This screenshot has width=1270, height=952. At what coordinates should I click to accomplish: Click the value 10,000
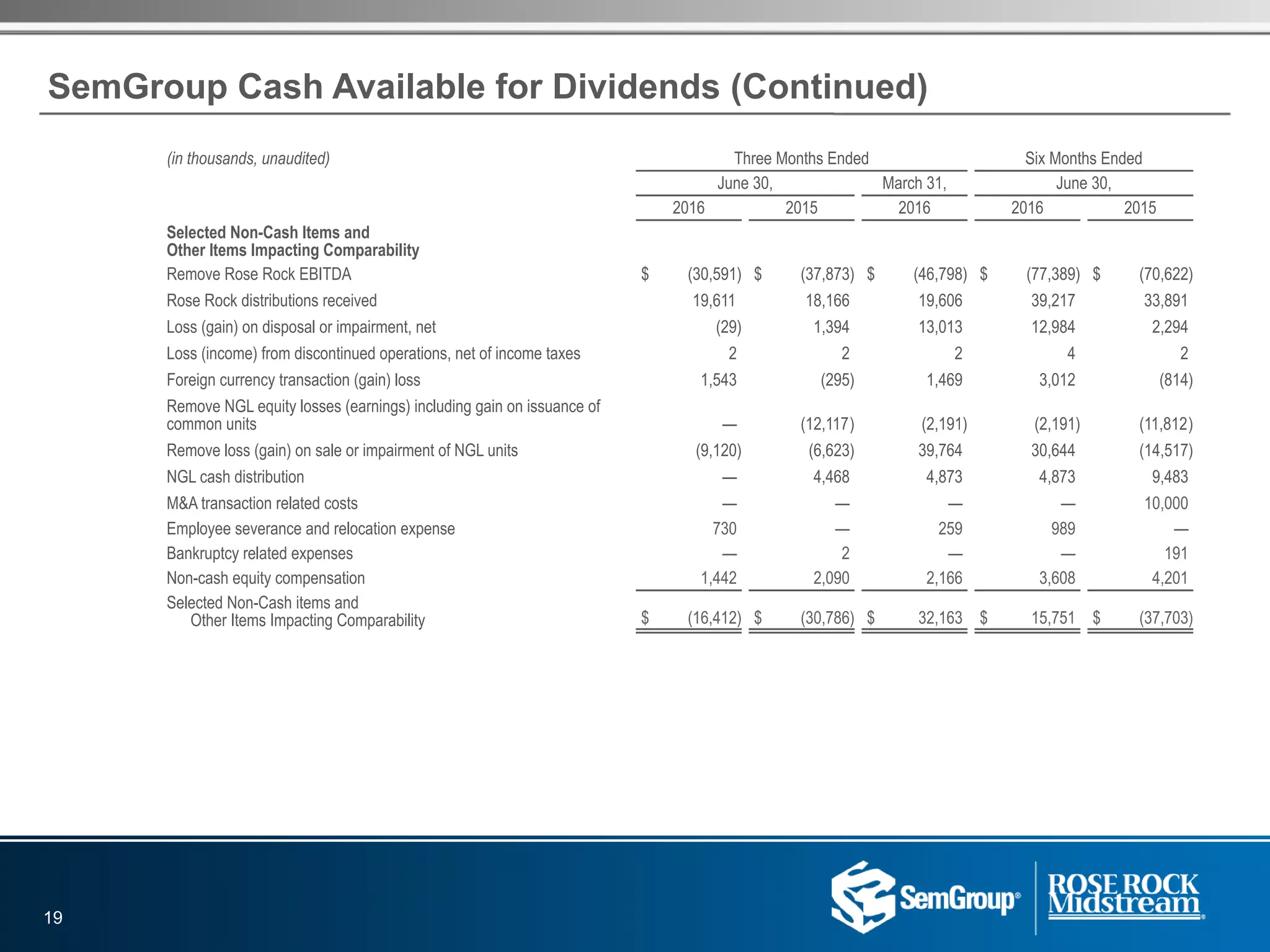1166,503
